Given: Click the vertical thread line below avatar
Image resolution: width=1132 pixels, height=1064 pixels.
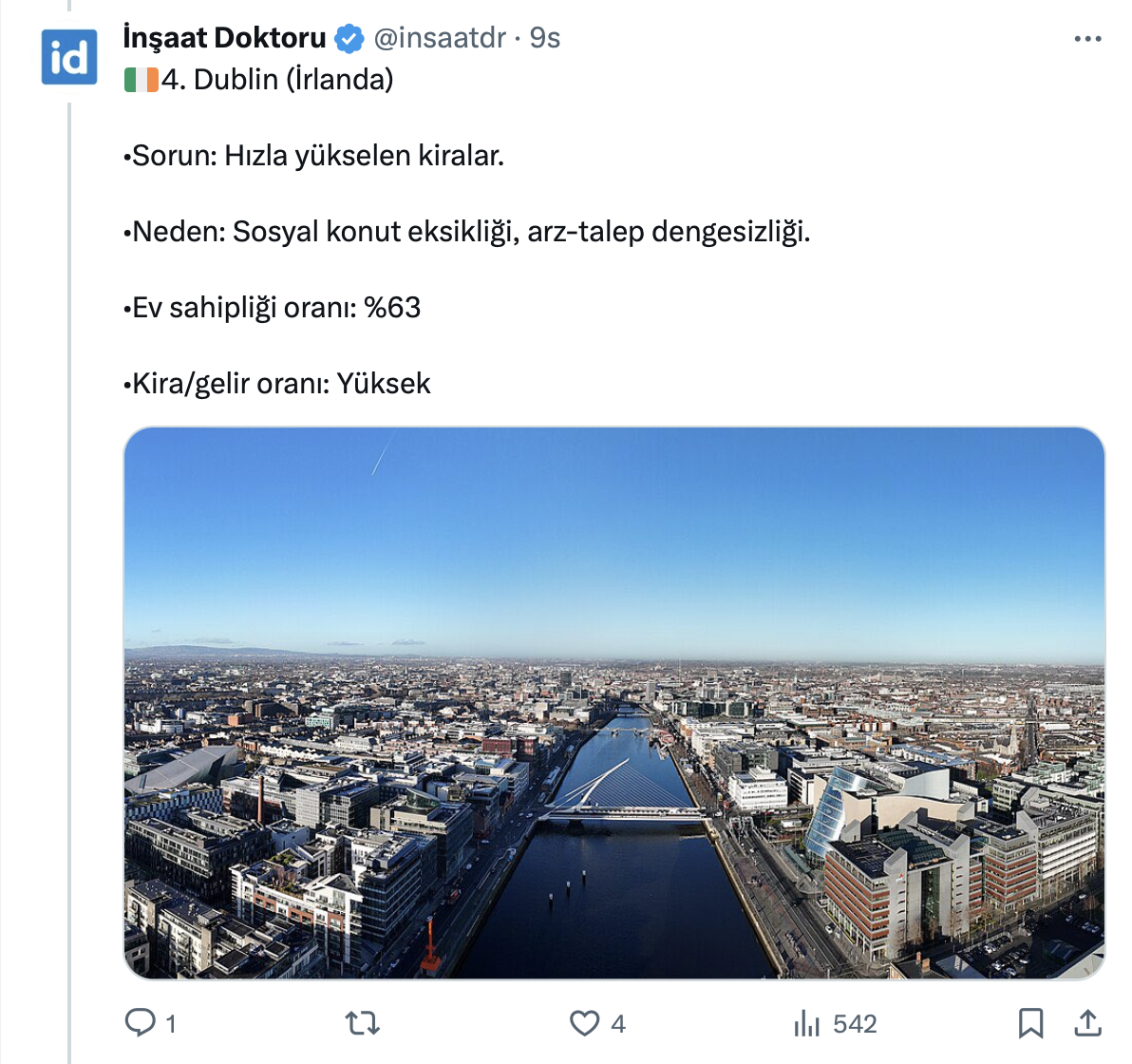Looking at the screenshot, I should (x=69, y=570).
